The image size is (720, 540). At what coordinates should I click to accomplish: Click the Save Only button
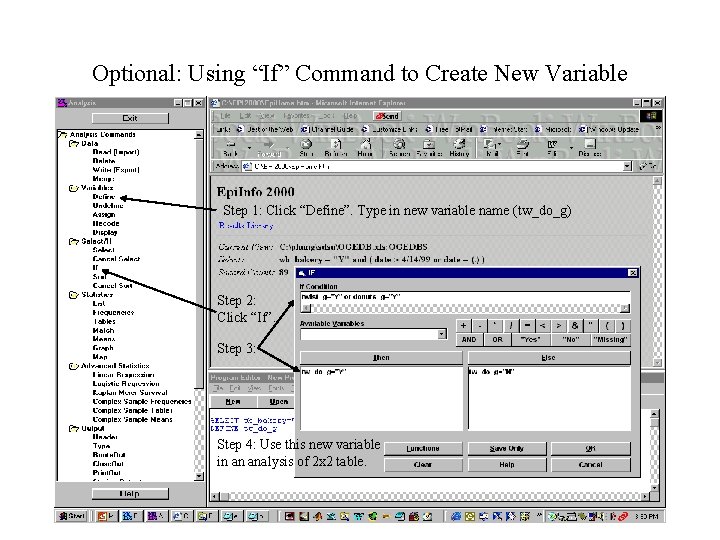click(507, 449)
